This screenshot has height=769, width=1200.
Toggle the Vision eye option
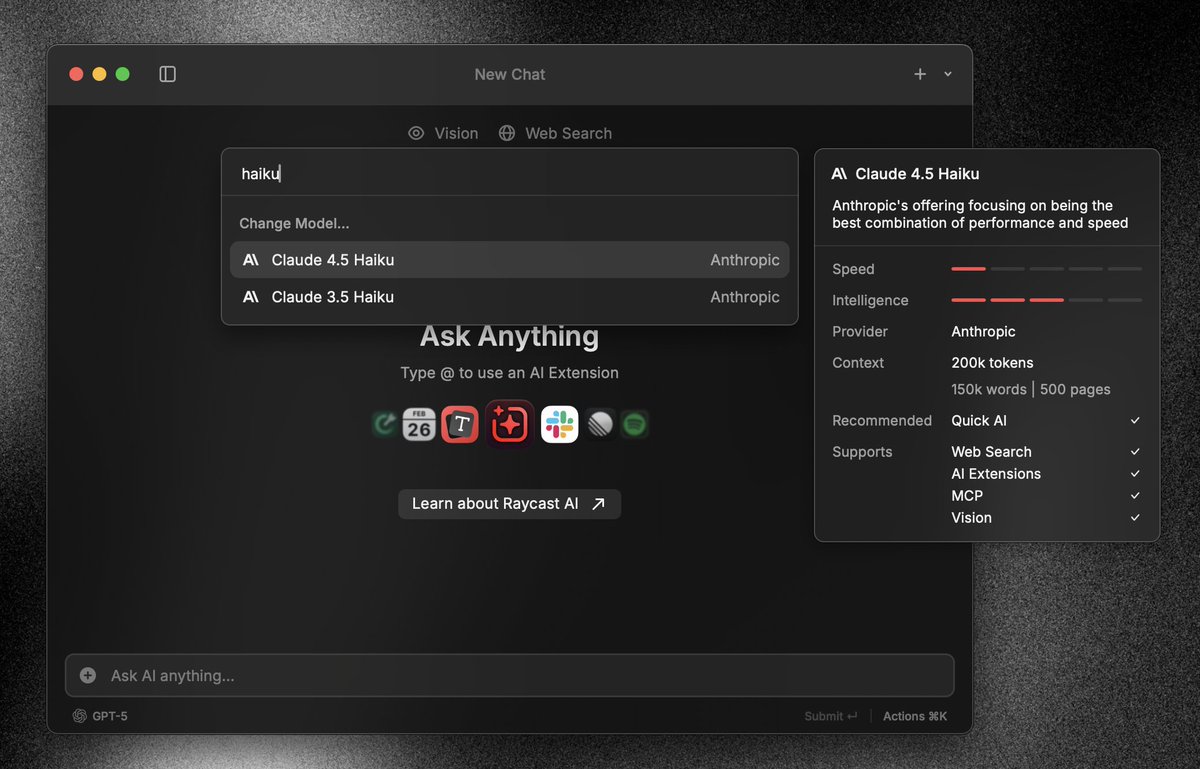click(x=443, y=133)
